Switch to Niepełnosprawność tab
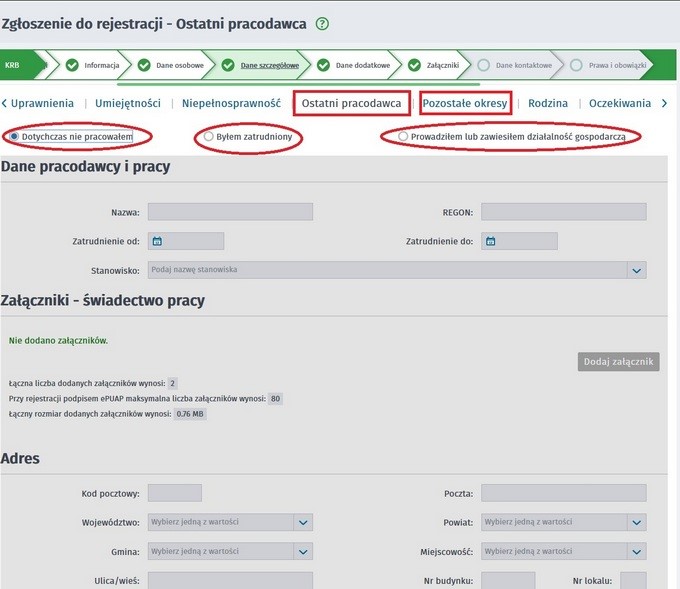The height and width of the screenshot is (589, 680). point(231,103)
